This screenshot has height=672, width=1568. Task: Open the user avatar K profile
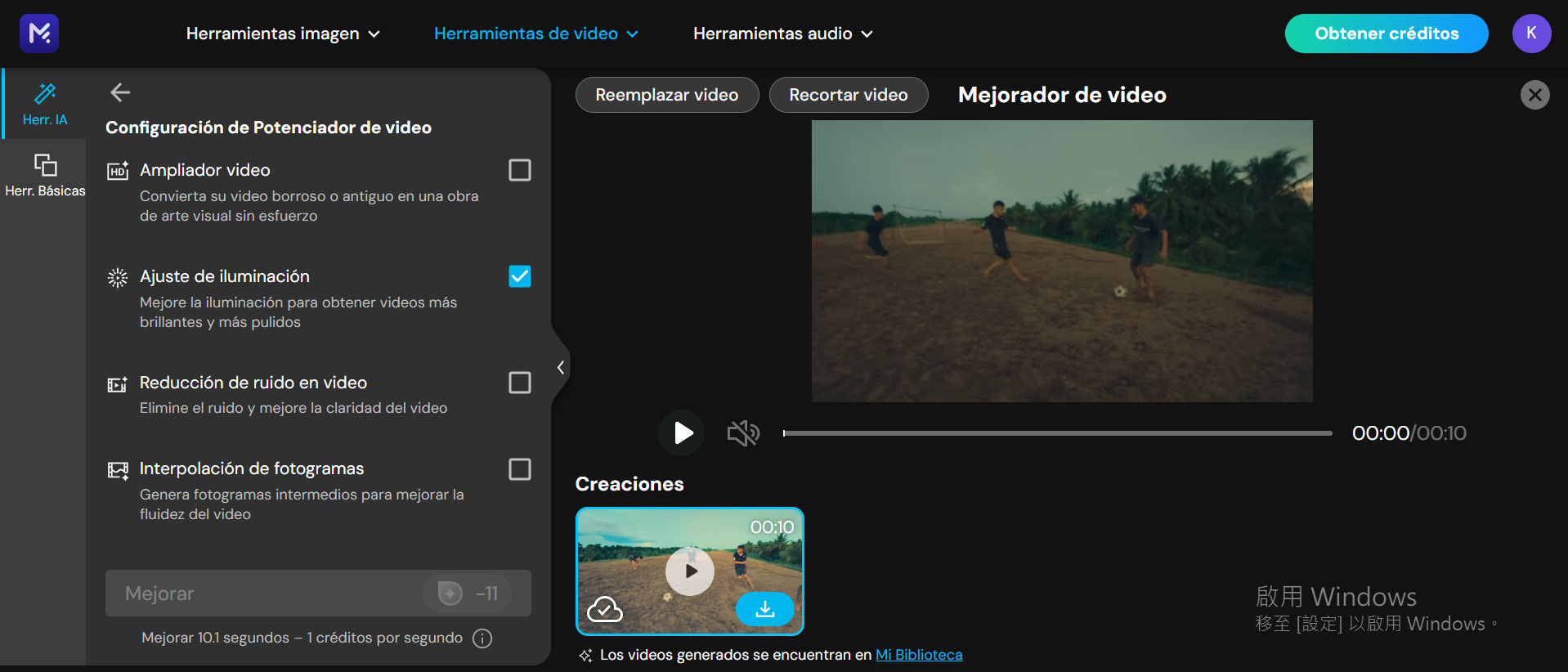click(x=1531, y=34)
